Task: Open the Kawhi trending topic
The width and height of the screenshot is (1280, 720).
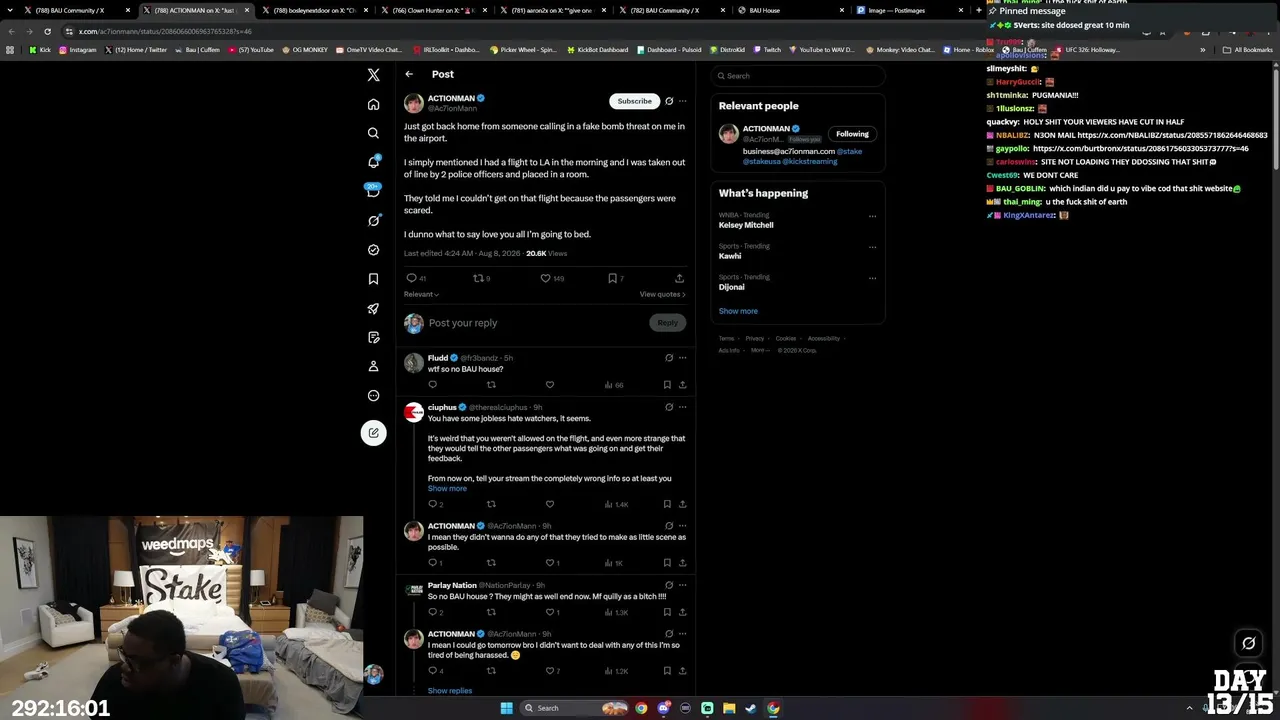Action: coord(730,256)
